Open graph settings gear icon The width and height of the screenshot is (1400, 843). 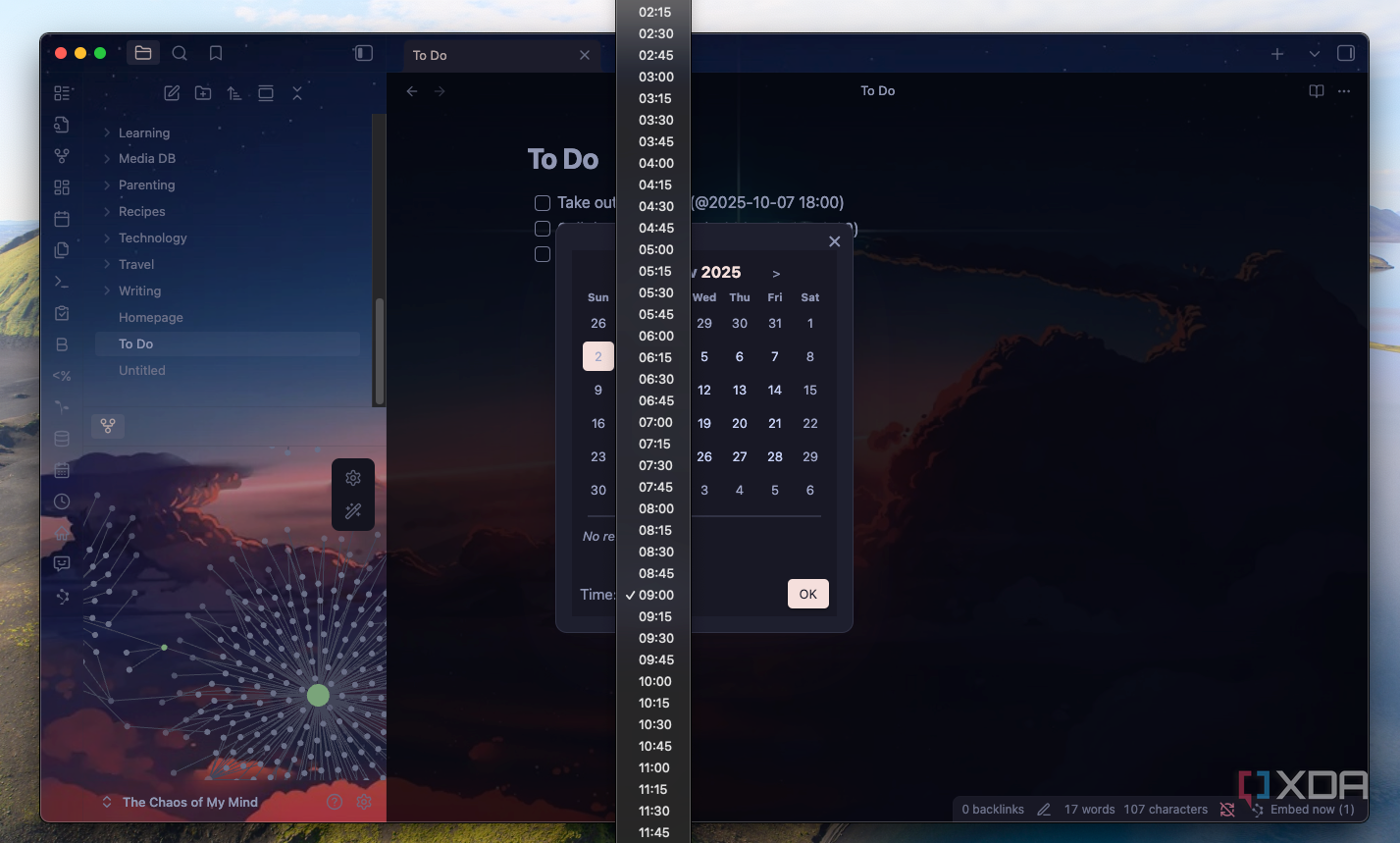tap(353, 478)
